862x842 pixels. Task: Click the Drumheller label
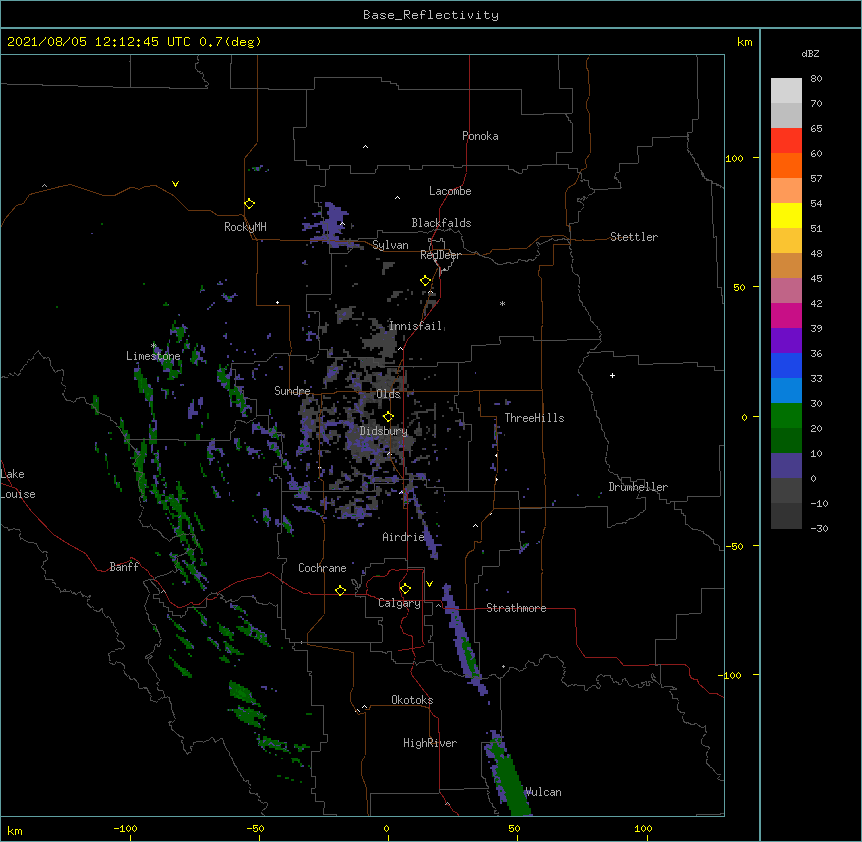point(638,487)
